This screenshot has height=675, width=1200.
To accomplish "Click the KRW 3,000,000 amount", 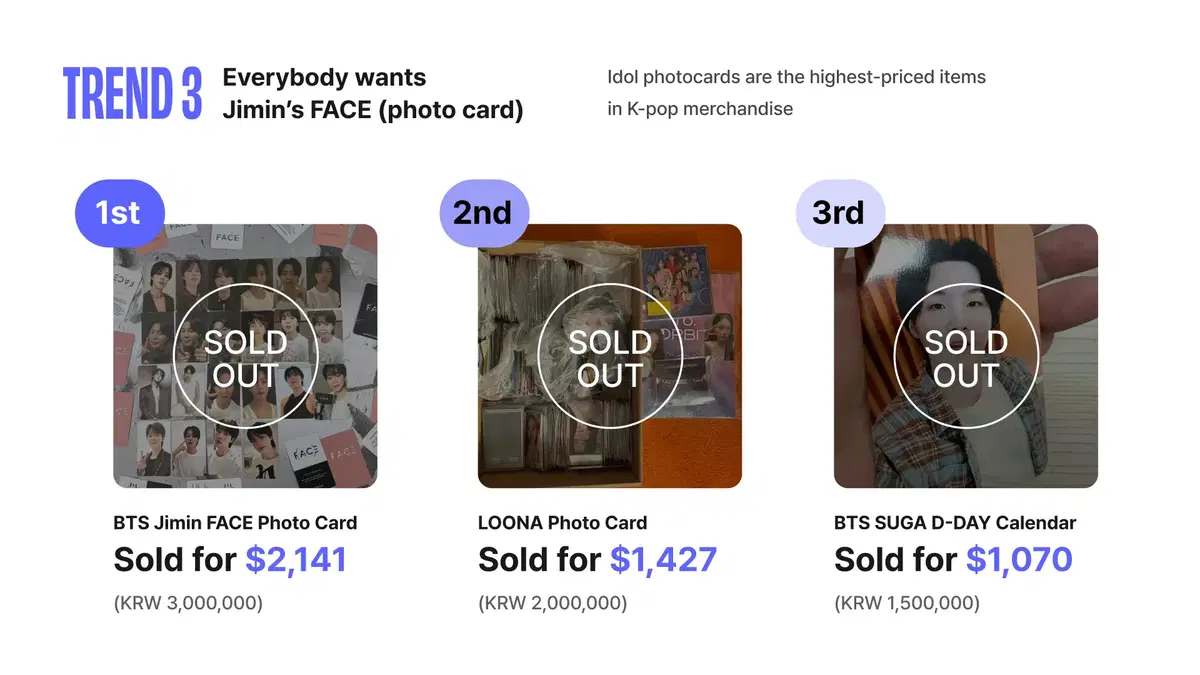I will [x=188, y=603].
